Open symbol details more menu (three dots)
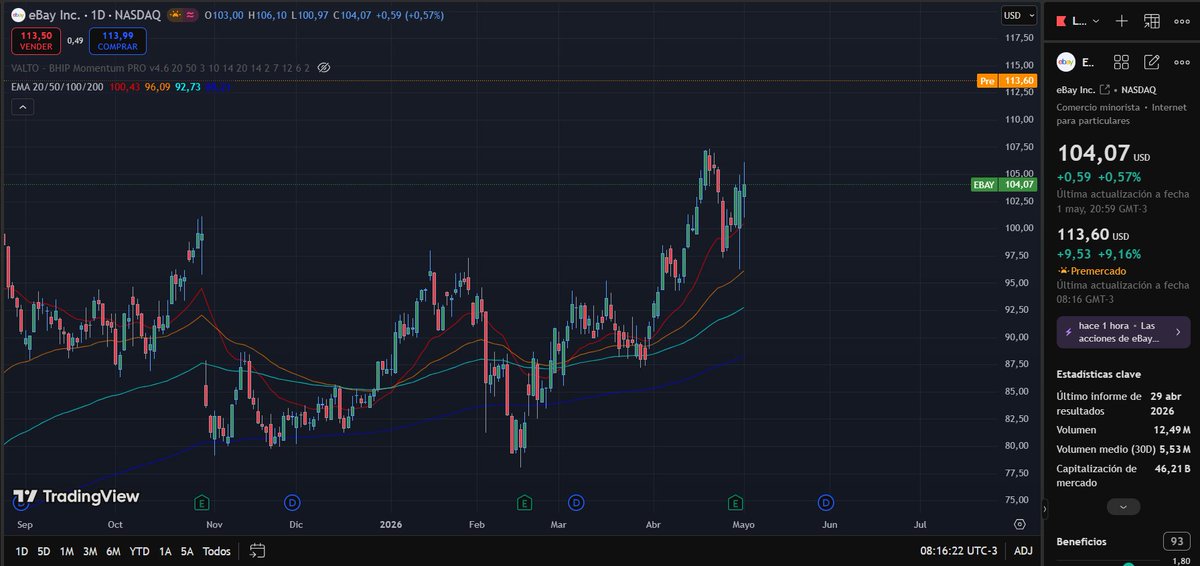Viewport: 1200px width, 566px height. [x=1181, y=62]
